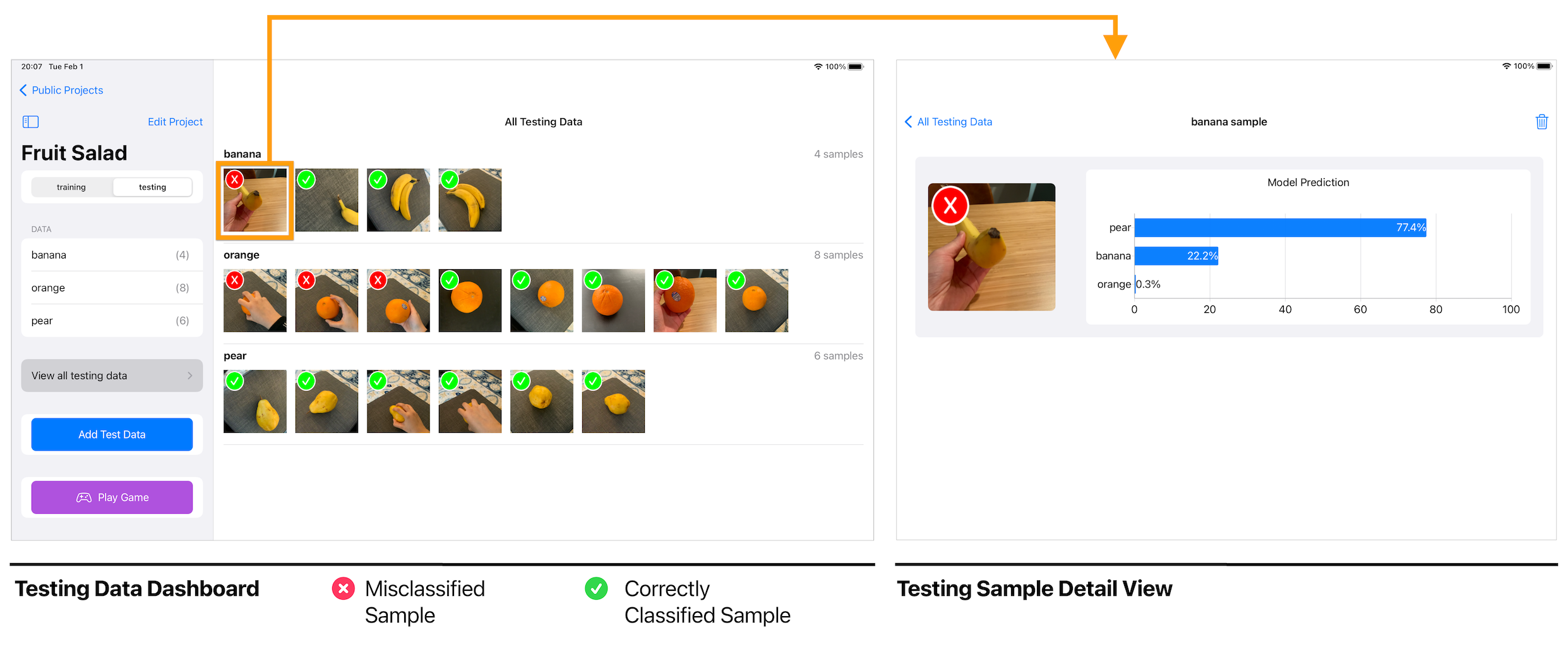Open the last pear sample thumbnail
The height and width of the screenshot is (661, 1568).
click(x=613, y=401)
